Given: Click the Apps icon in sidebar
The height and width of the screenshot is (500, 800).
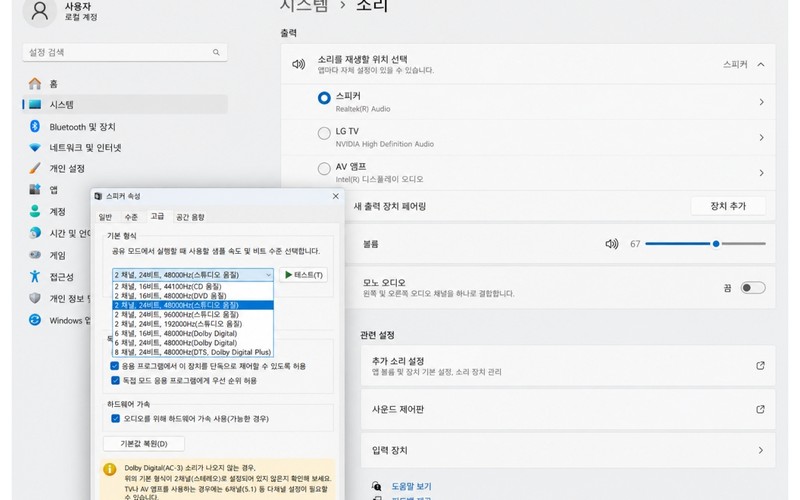Looking at the screenshot, I should [35, 189].
